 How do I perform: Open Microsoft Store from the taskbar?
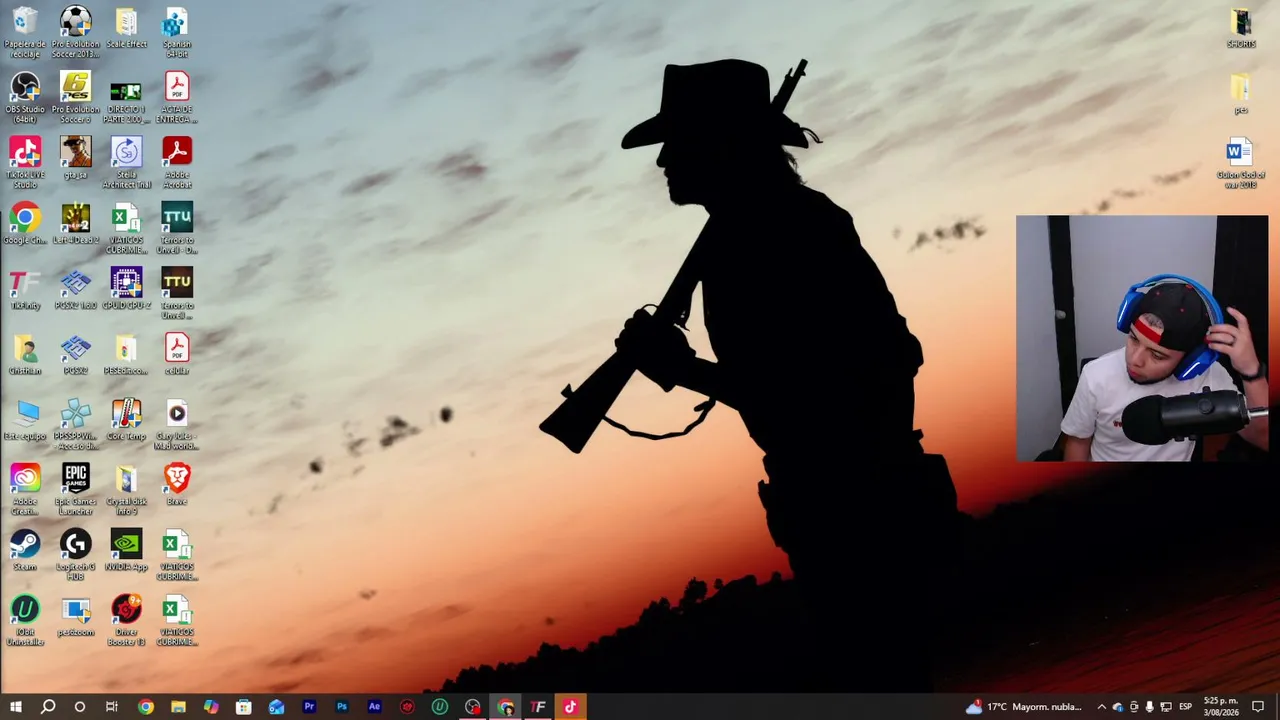pyautogui.click(x=243, y=707)
